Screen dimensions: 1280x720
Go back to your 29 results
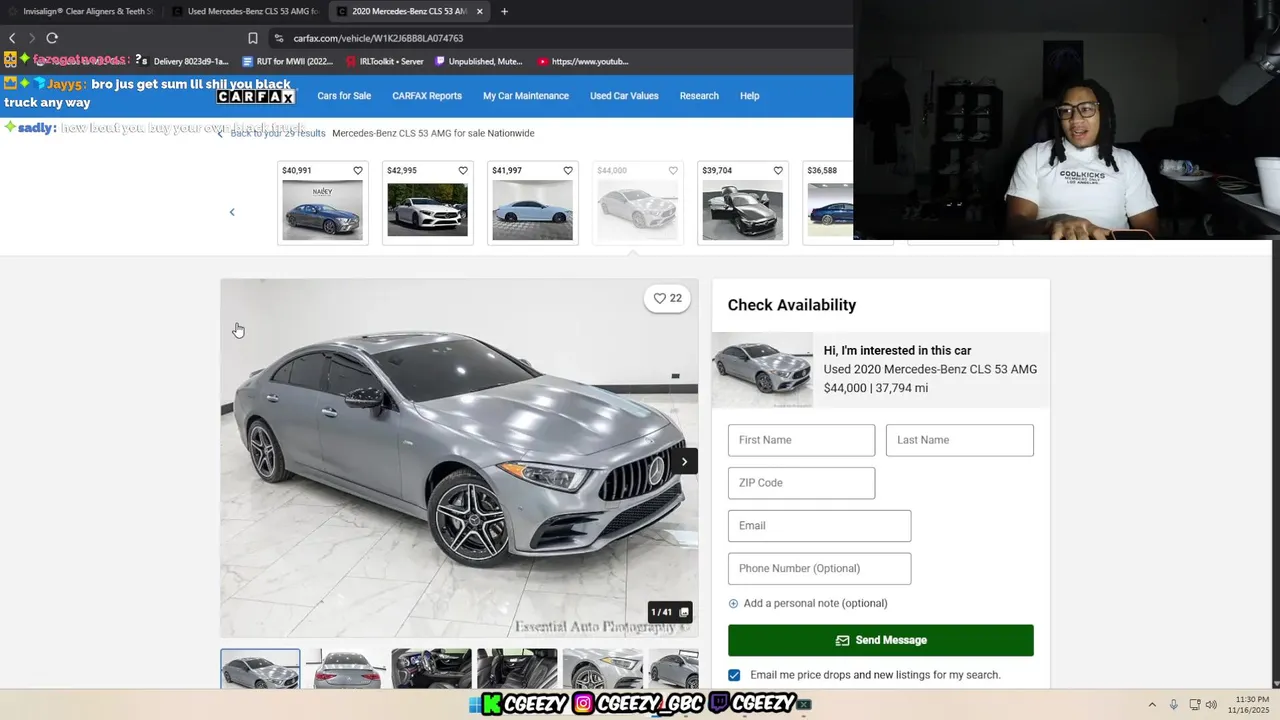[272, 133]
